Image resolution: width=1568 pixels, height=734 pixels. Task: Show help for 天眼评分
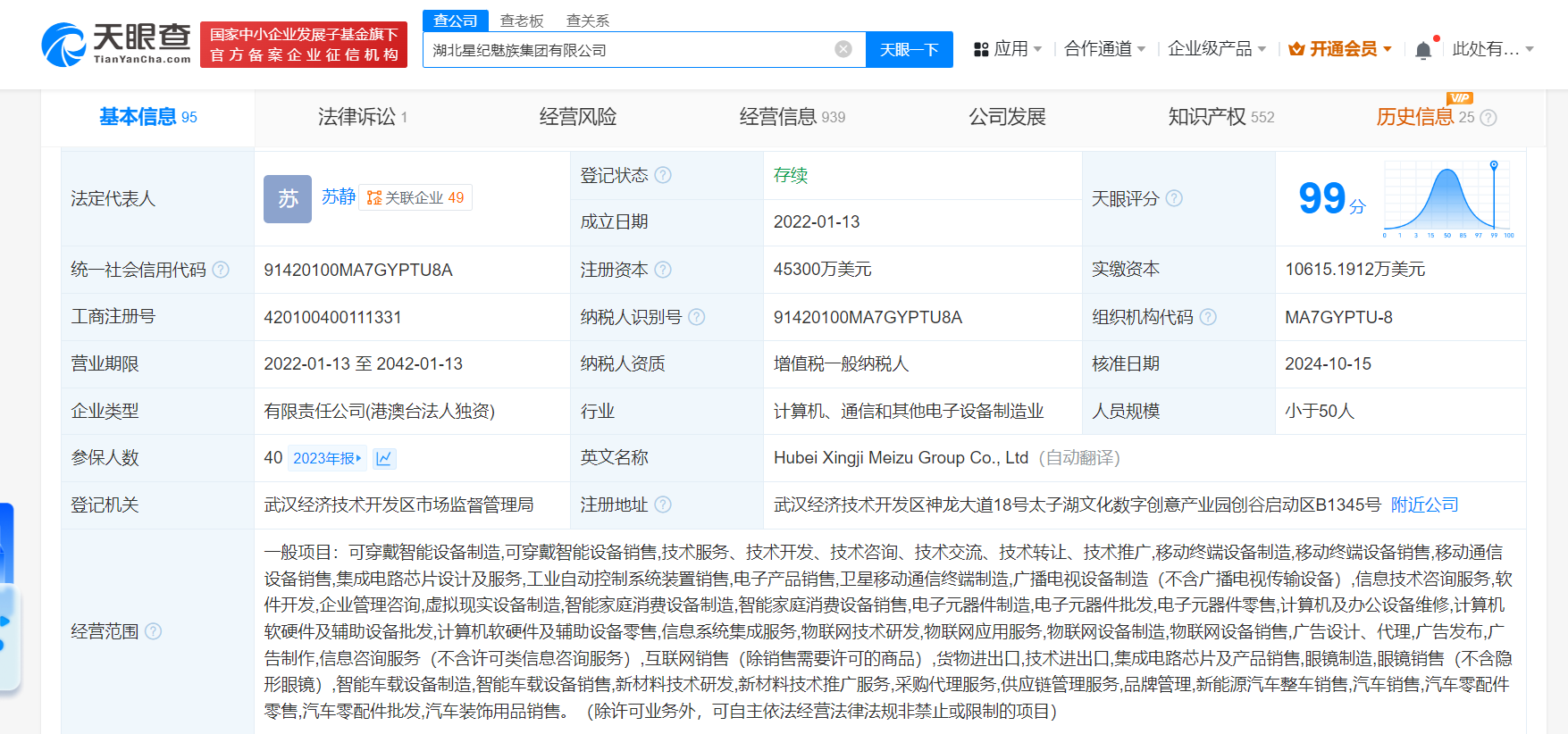pos(1174,198)
